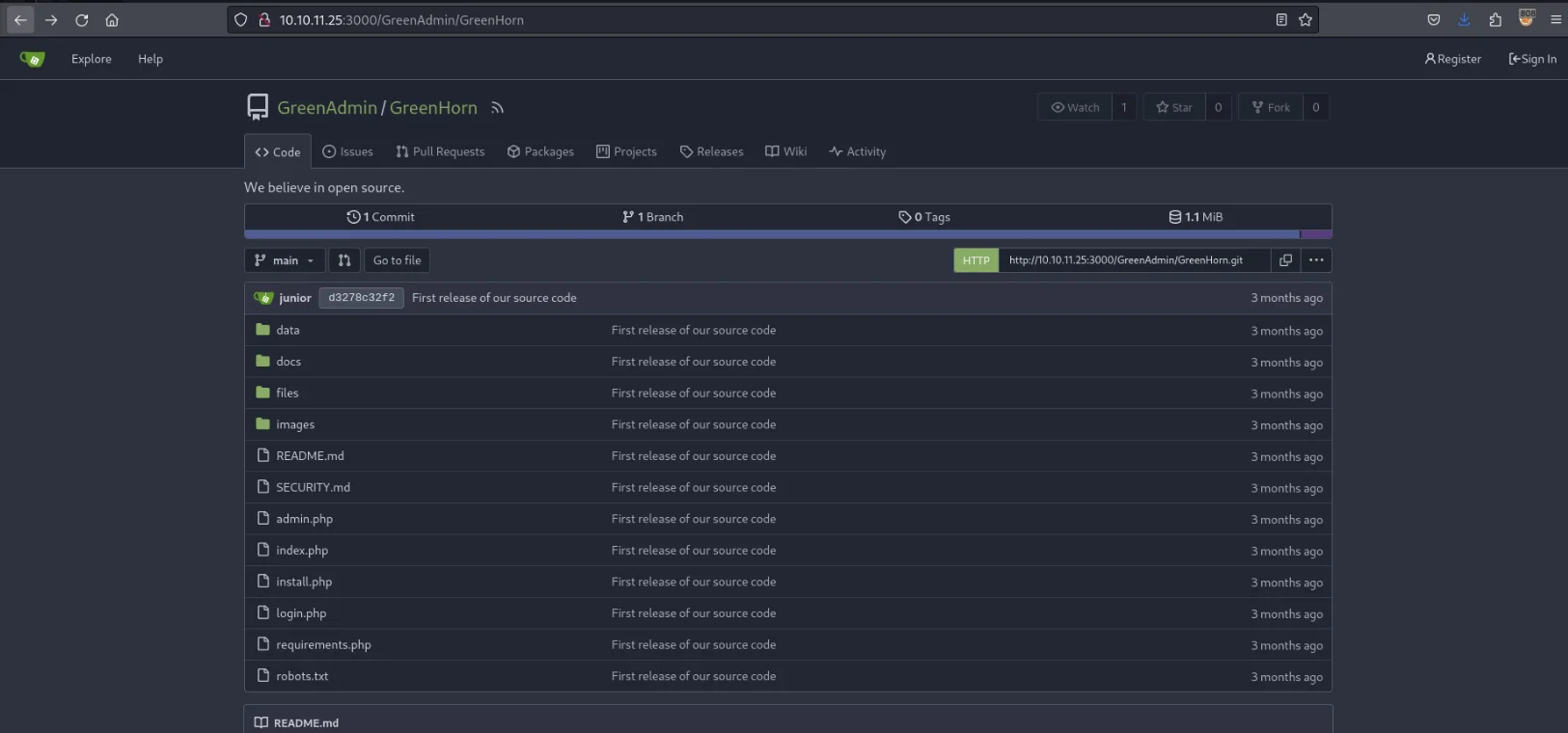Open the admin.php file
This screenshot has width=1568, height=733.
pos(304,519)
